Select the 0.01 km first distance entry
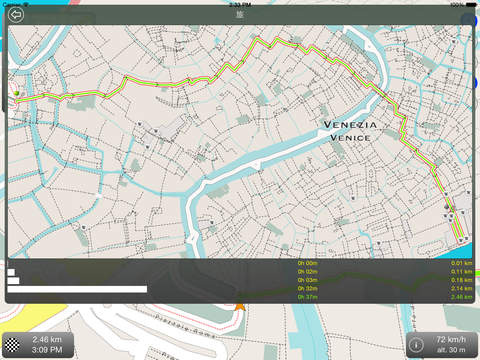 tap(461, 263)
